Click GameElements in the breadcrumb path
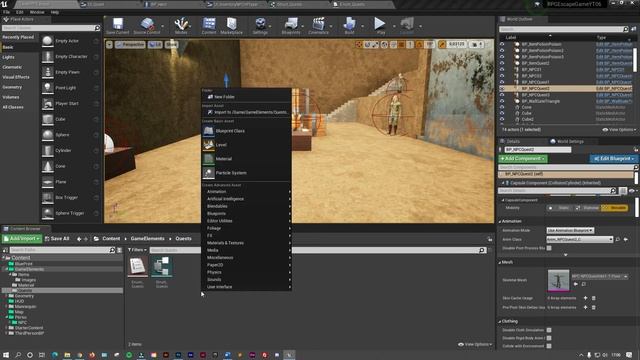This screenshot has height=360, width=640. tap(147, 239)
